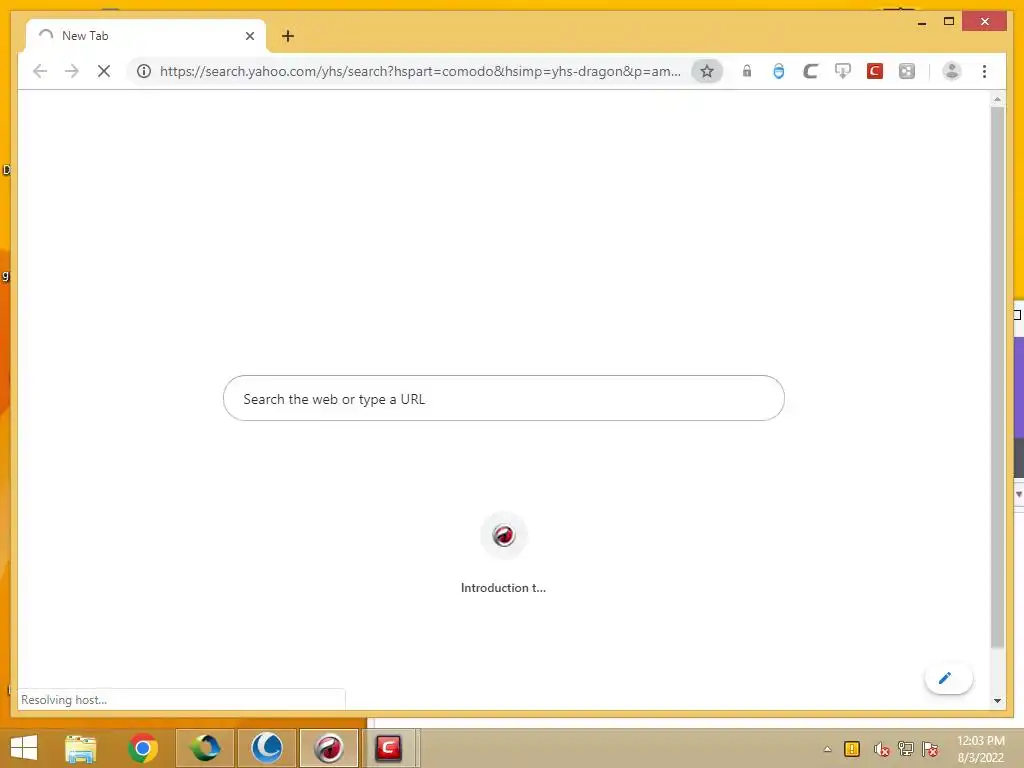Click the muted volume tray icon
Screen dimensions: 1024x768
pos(881,749)
